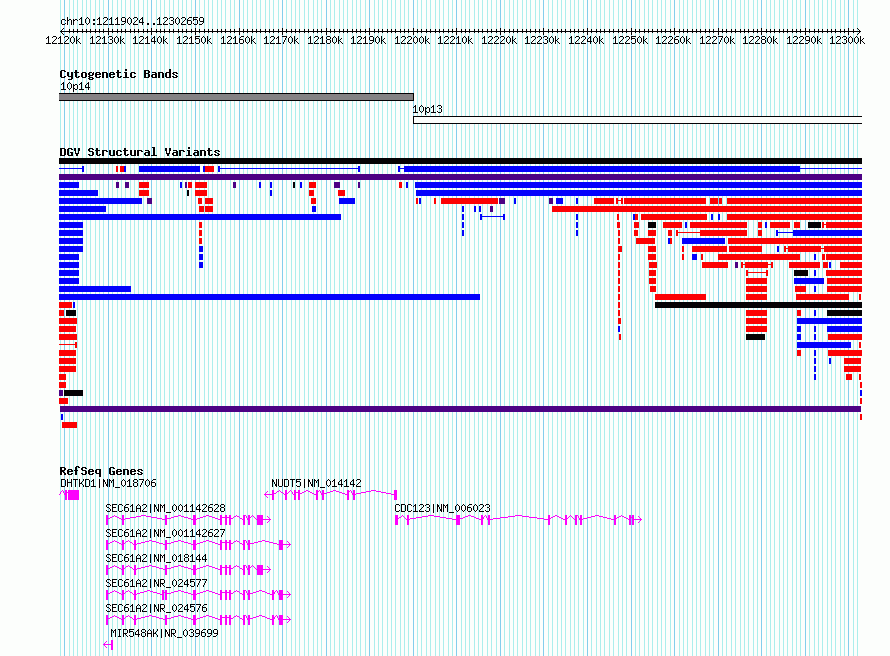This screenshot has width=890, height=656.
Task: Click the blue variant ending near 12183k
Action: [x=200, y=217]
